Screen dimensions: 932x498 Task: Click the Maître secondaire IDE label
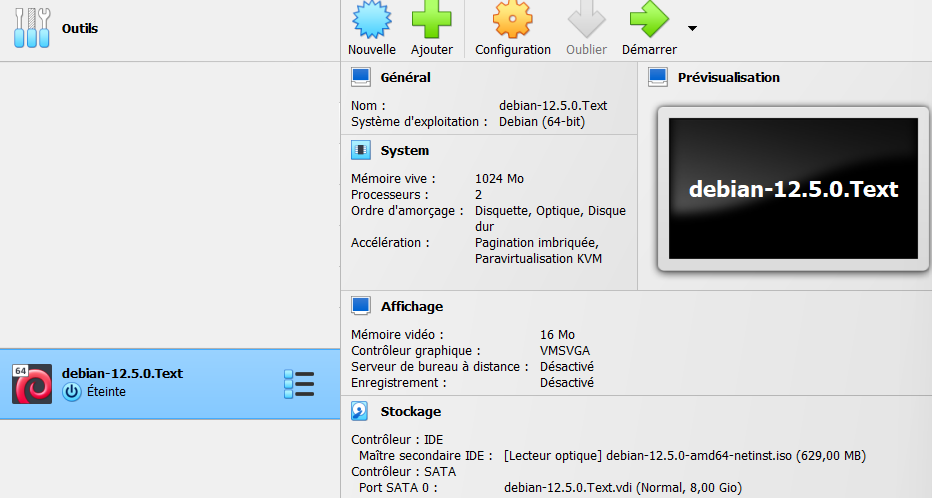click(x=426, y=456)
